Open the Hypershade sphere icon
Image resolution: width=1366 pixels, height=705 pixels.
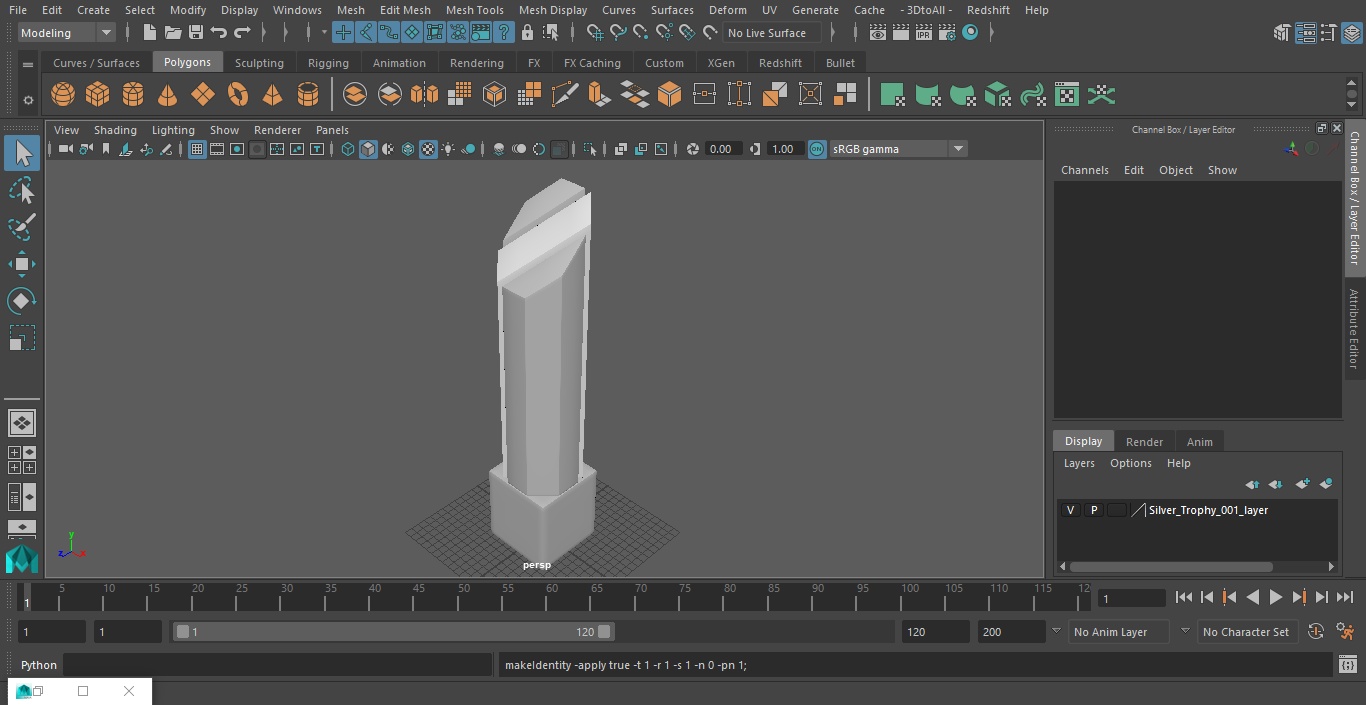pos(970,33)
